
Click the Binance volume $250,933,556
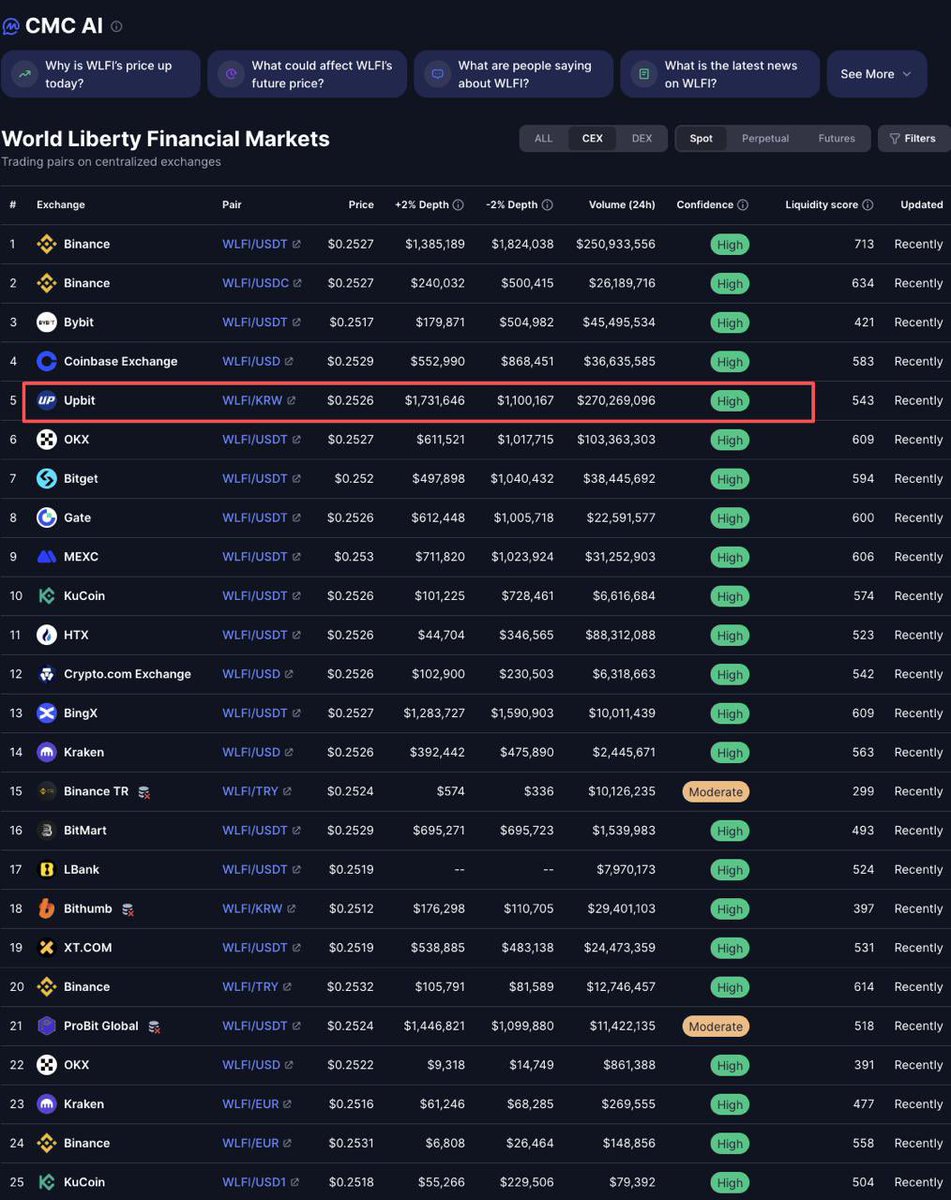616,244
